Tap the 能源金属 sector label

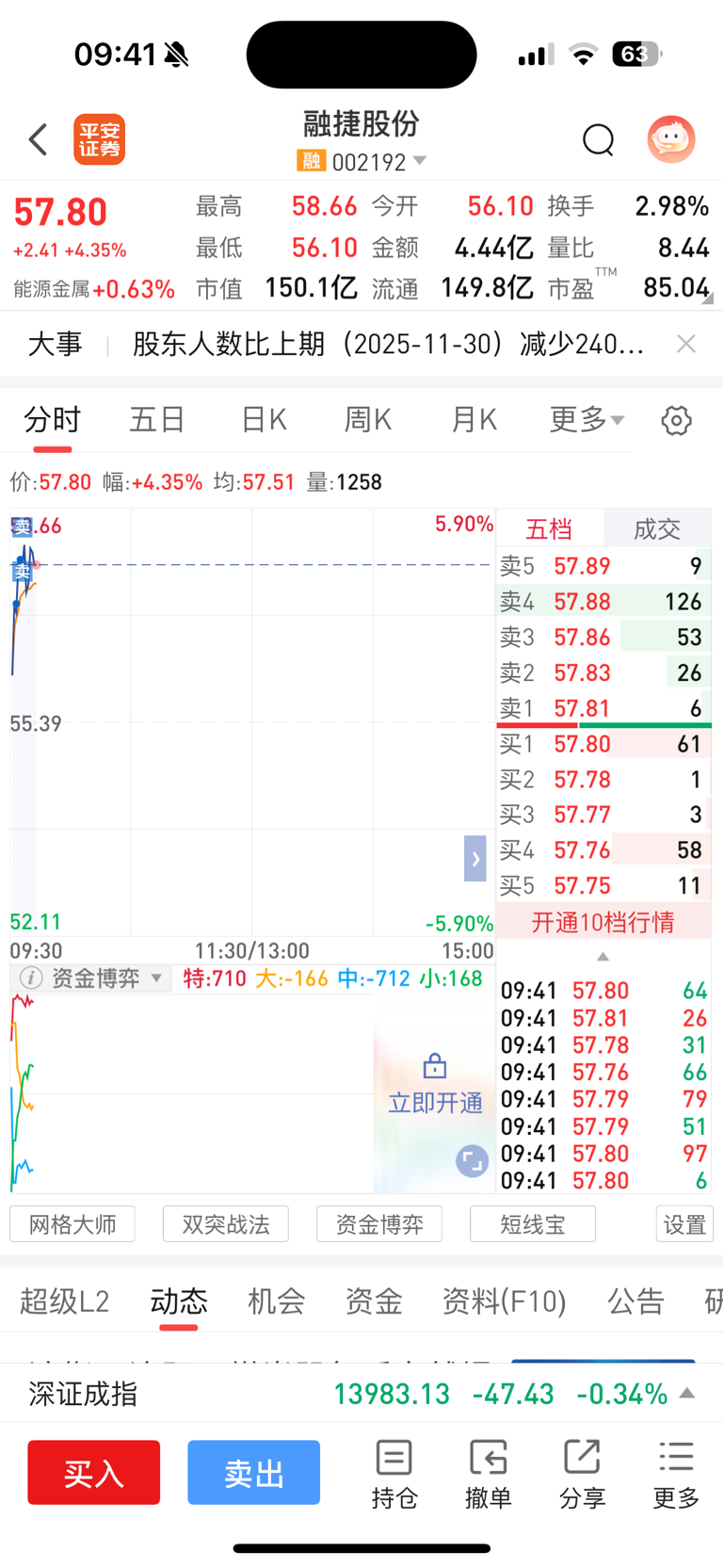[51, 289]
